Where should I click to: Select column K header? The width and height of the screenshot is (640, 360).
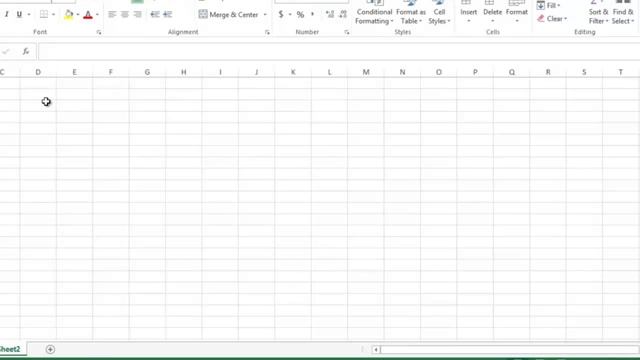point(293,72)
